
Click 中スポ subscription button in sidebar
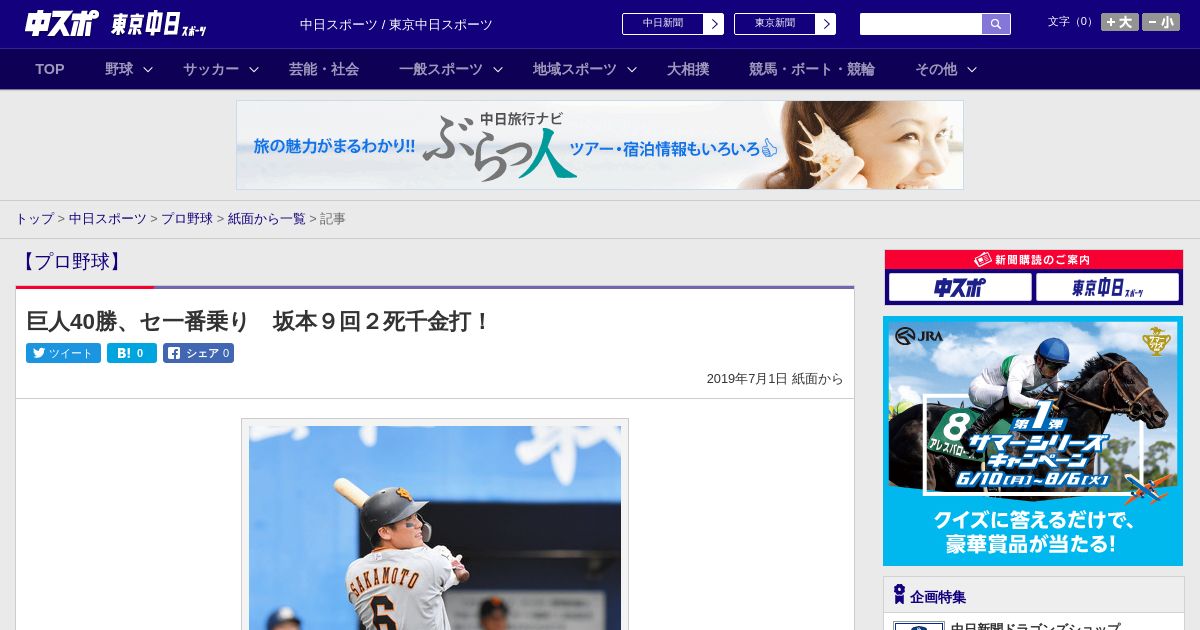click(960, 288)
